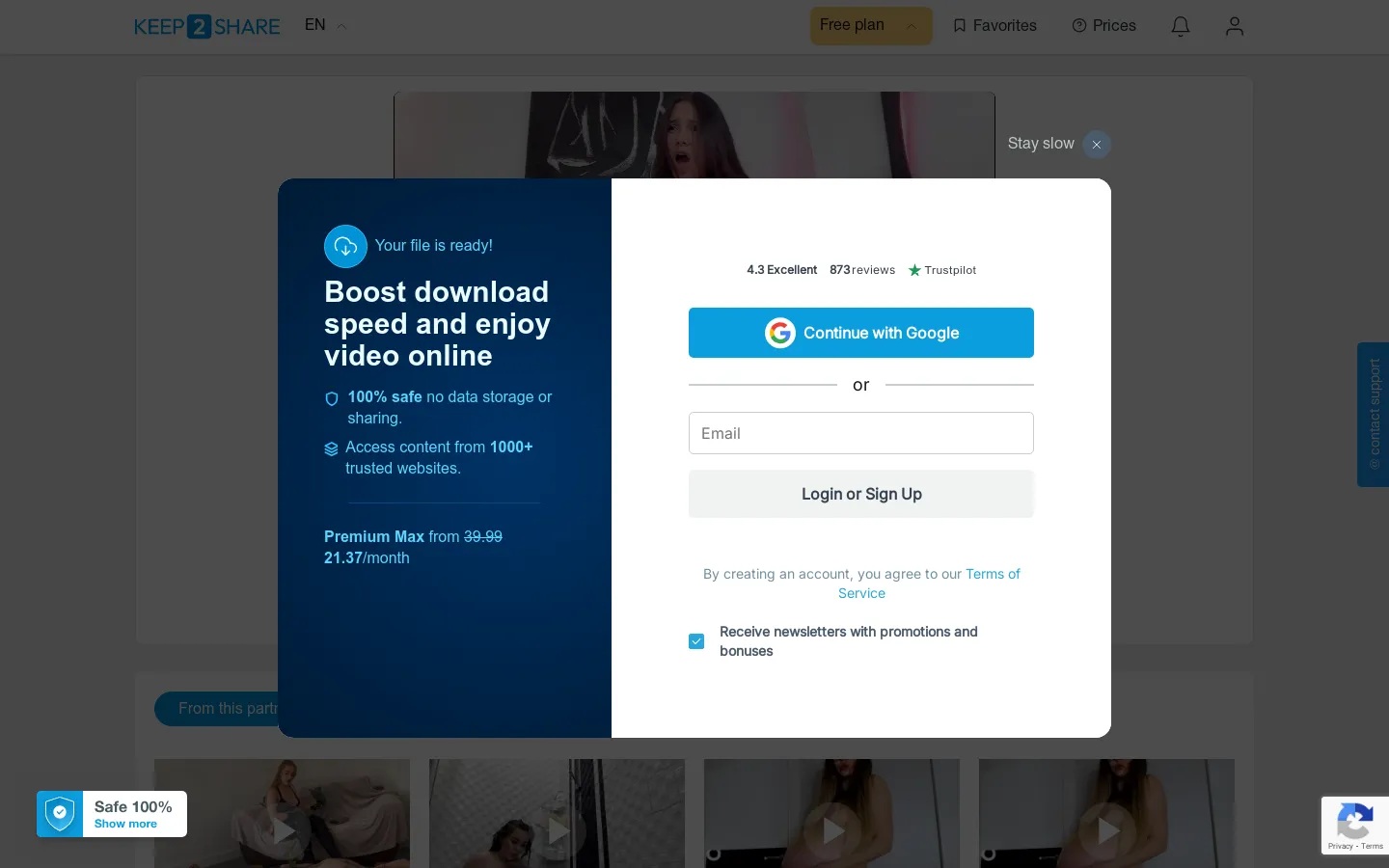
Task: Click the notification bell icon
Action: pos(1181,26)
